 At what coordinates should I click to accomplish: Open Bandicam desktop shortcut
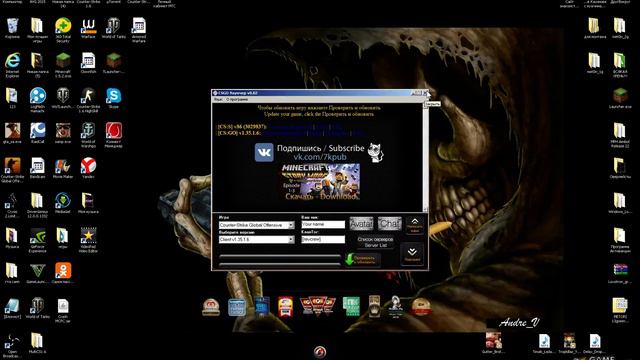38,168
